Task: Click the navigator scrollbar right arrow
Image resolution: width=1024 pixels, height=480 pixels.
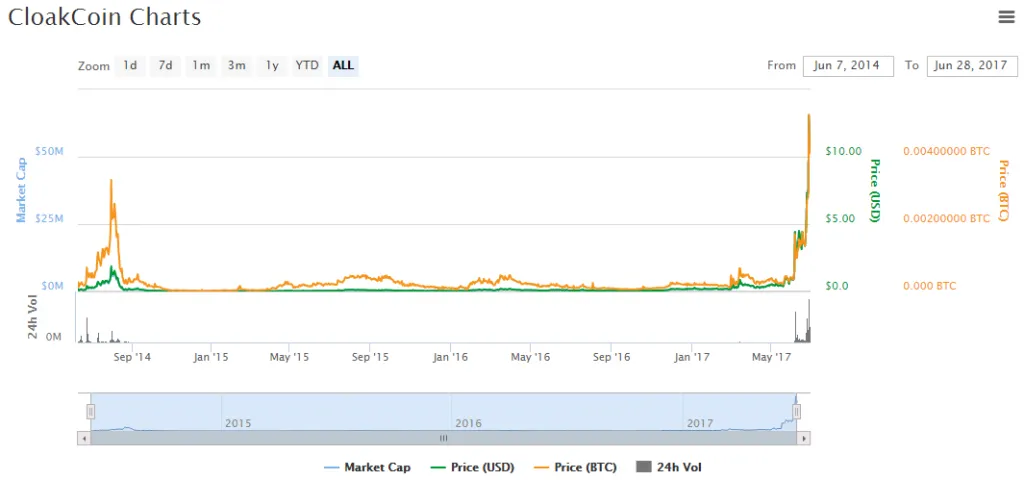Action: click(x=804, y=438)
